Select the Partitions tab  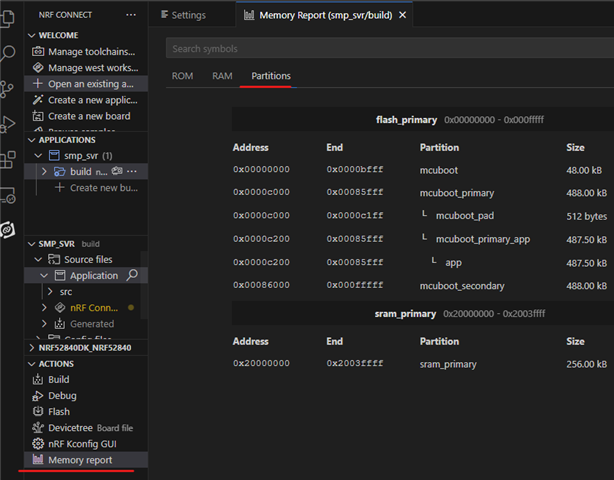pyautogui.click(x=271, y=76)
